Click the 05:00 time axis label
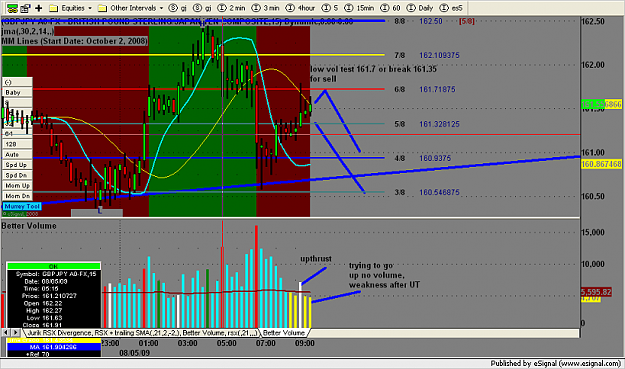The width and height of the screenshot is (625, 369). (x=226, y=343)
